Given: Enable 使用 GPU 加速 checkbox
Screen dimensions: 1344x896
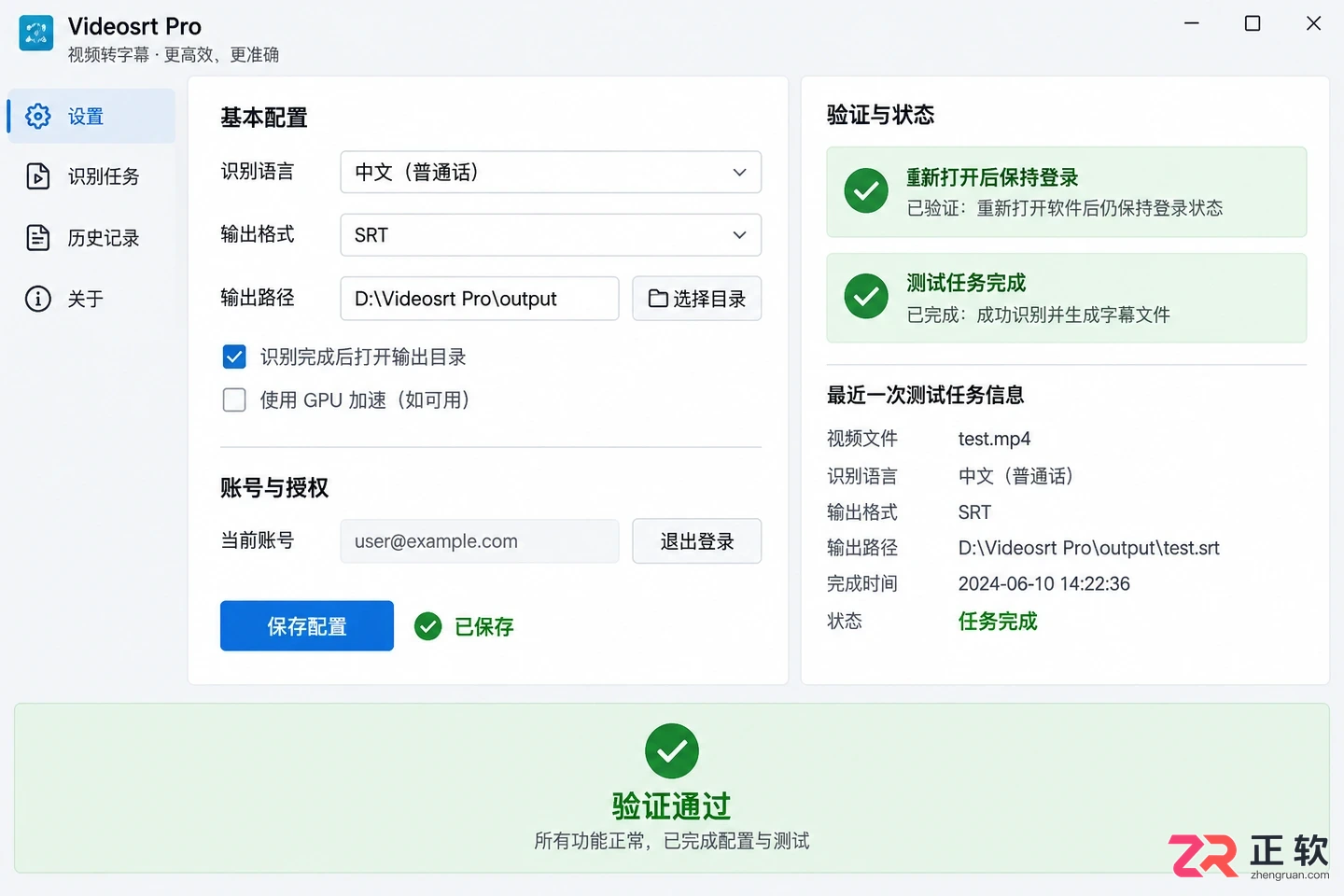Looking at the screenshot, I should pyautogui.click(x=234, y=400).
